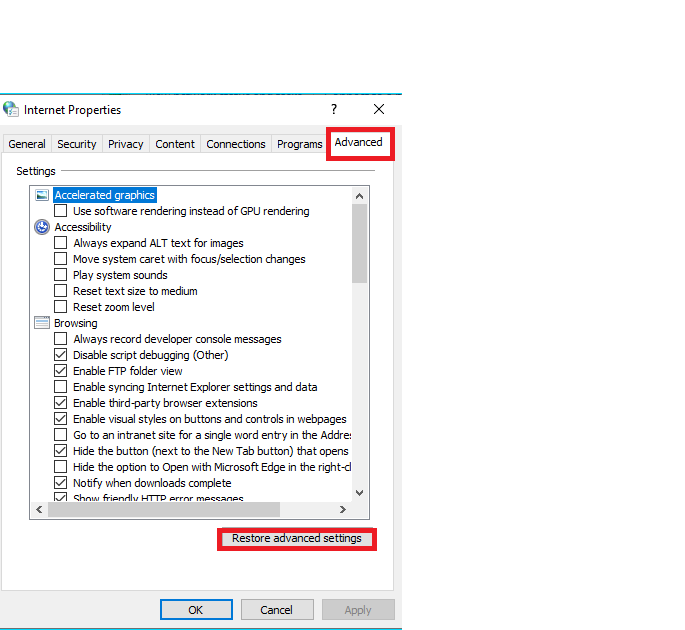
Task: Check Enable syncing Internet Explorer settings and data
Action: tap(60, 387)
